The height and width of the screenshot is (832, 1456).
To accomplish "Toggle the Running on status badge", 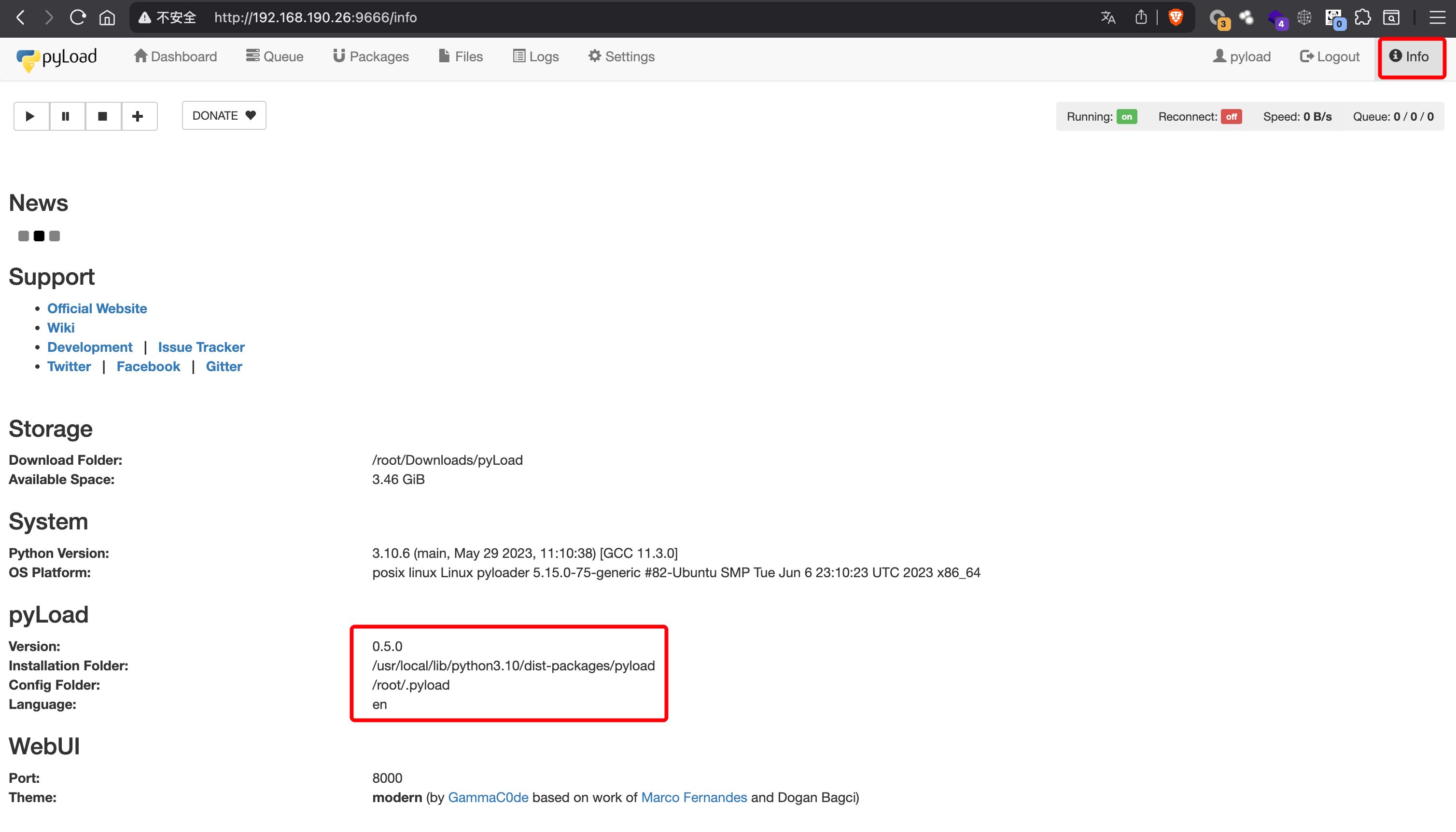I will pos(1127,117).
